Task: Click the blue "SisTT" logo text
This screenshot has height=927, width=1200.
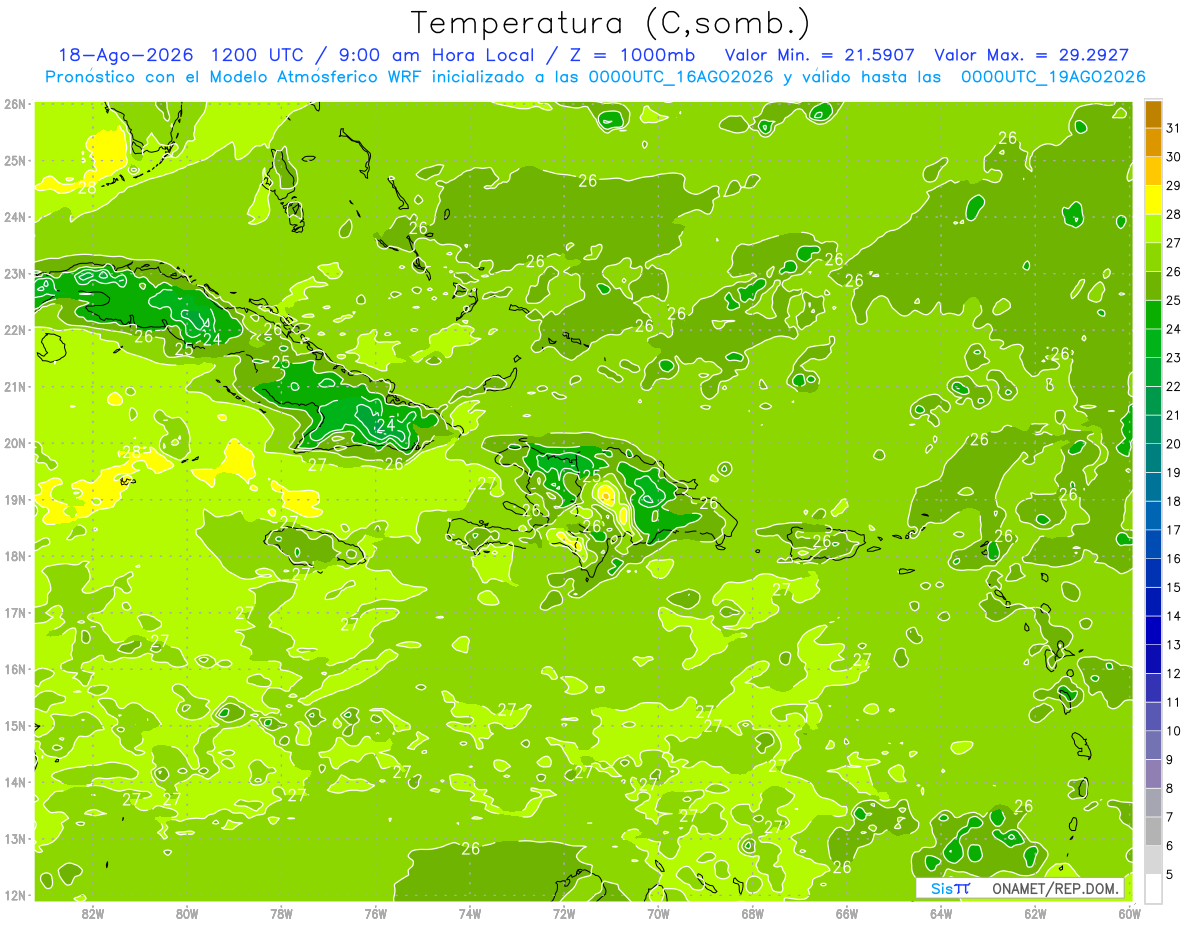Action: [950, 888]
